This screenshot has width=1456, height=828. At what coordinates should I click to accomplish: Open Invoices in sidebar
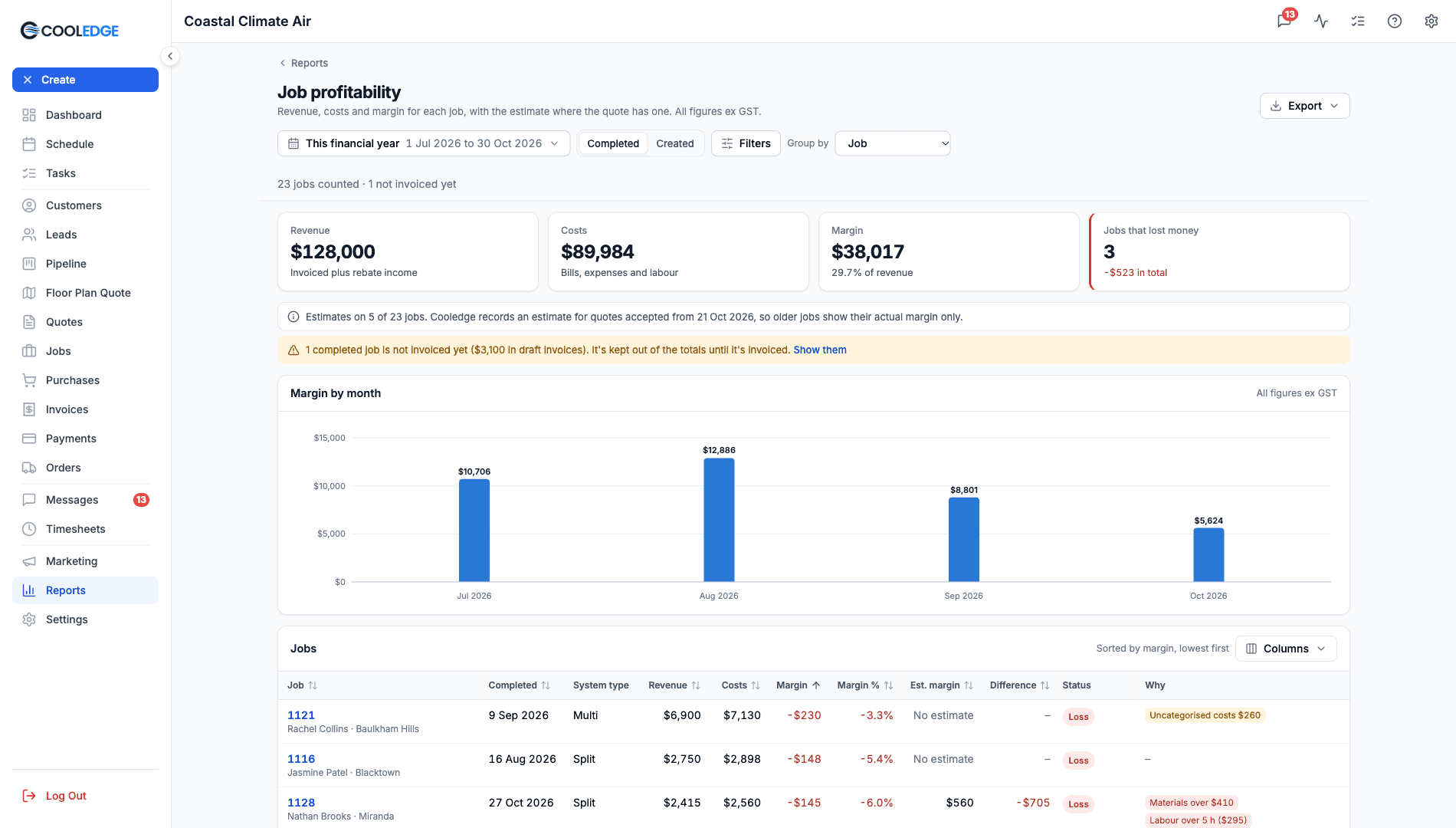coord(85,409)
